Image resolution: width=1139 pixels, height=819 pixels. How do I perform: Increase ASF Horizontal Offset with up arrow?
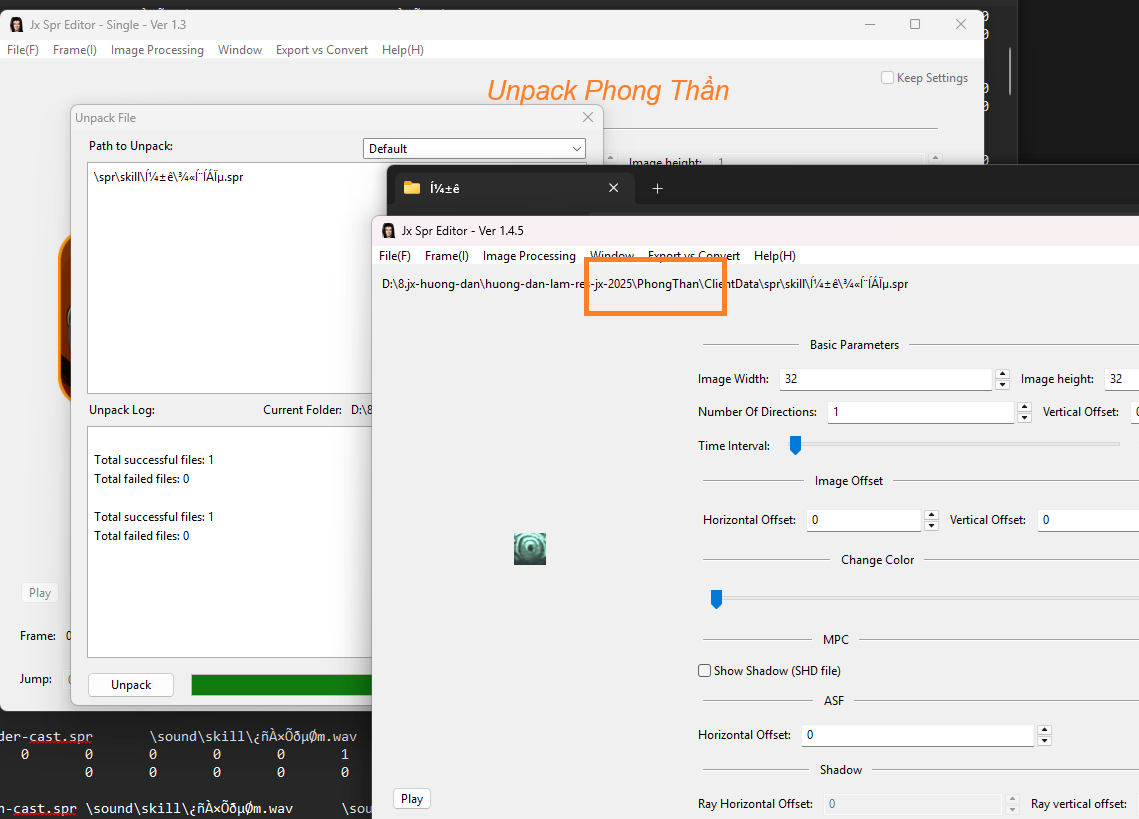tap(1044, 730)
